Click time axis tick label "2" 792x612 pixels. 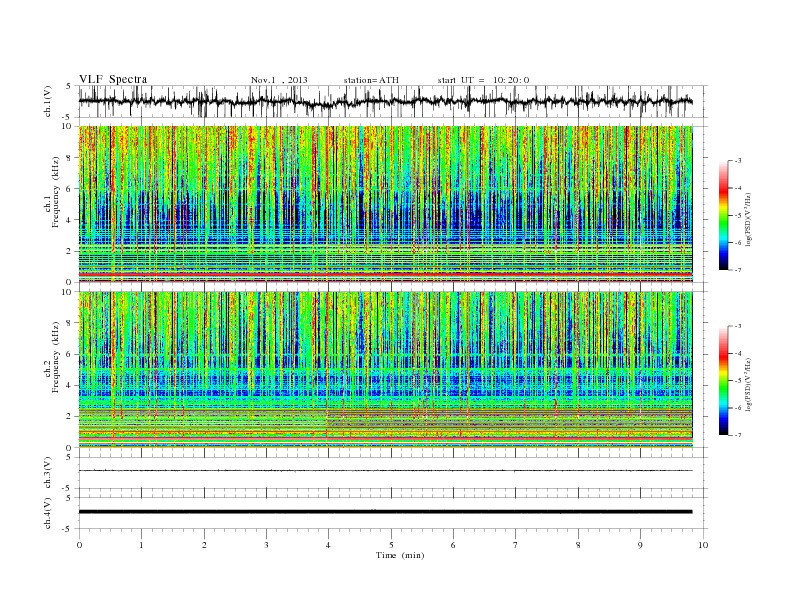(x=204, y=545)
